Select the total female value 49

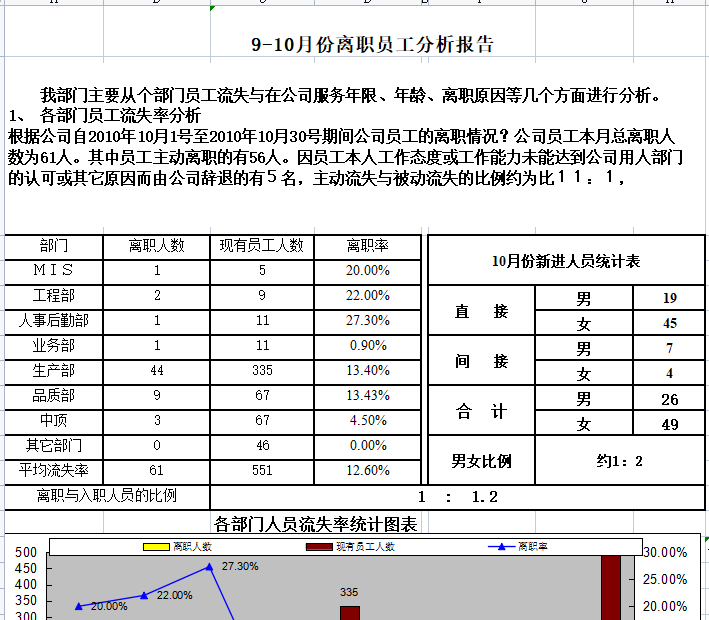[x=669, y=424]
